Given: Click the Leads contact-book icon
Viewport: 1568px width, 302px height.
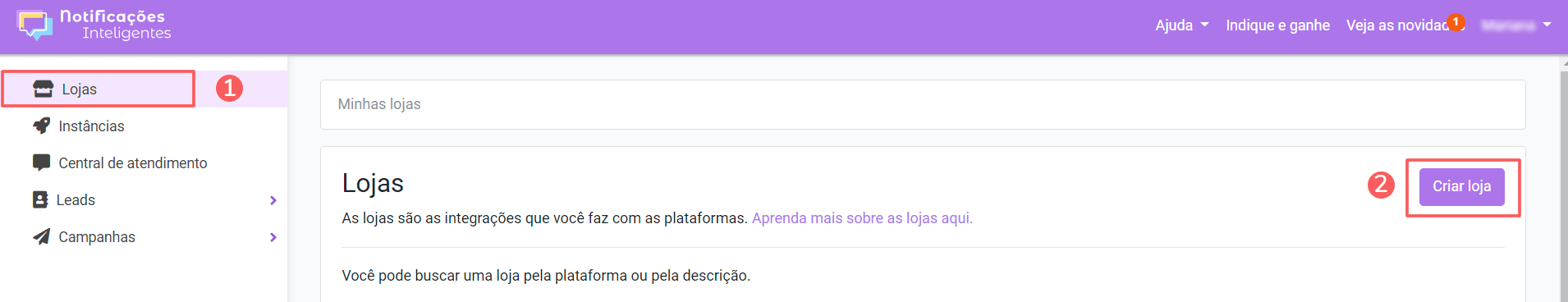Looking at the screenshot, I should coord(40,199).
